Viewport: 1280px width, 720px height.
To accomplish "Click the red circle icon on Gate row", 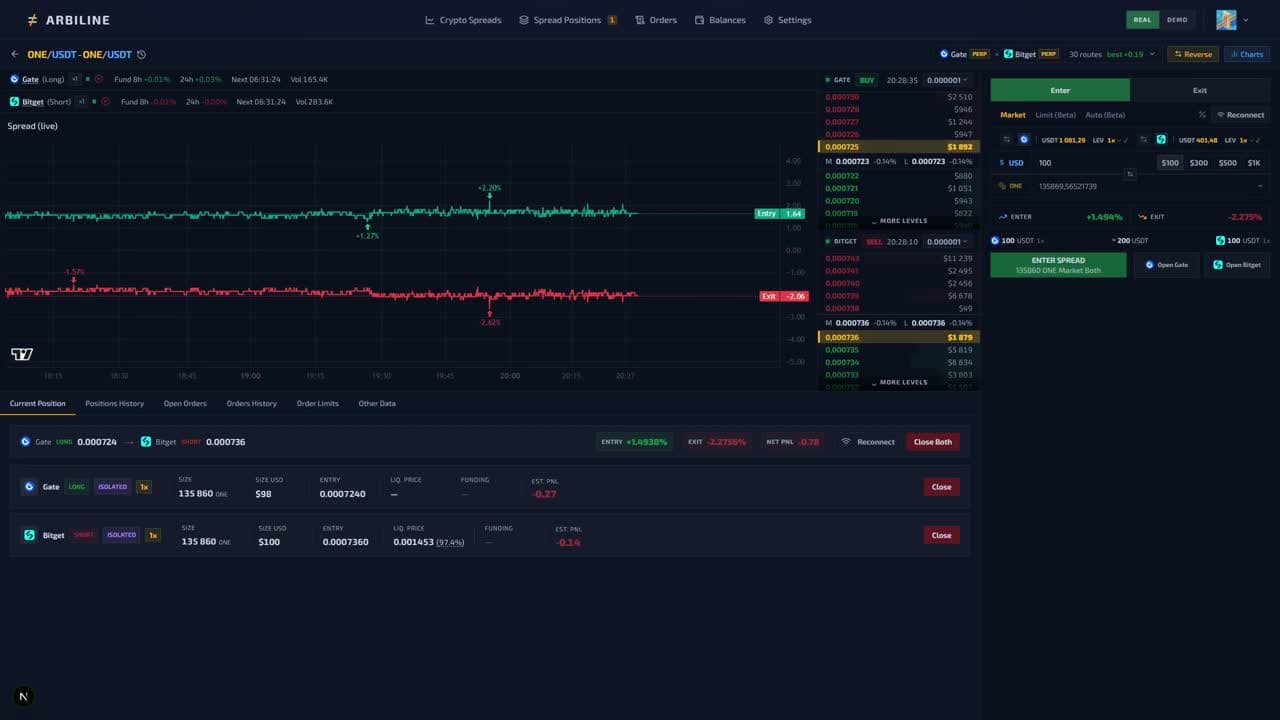I will coord(99,79).
